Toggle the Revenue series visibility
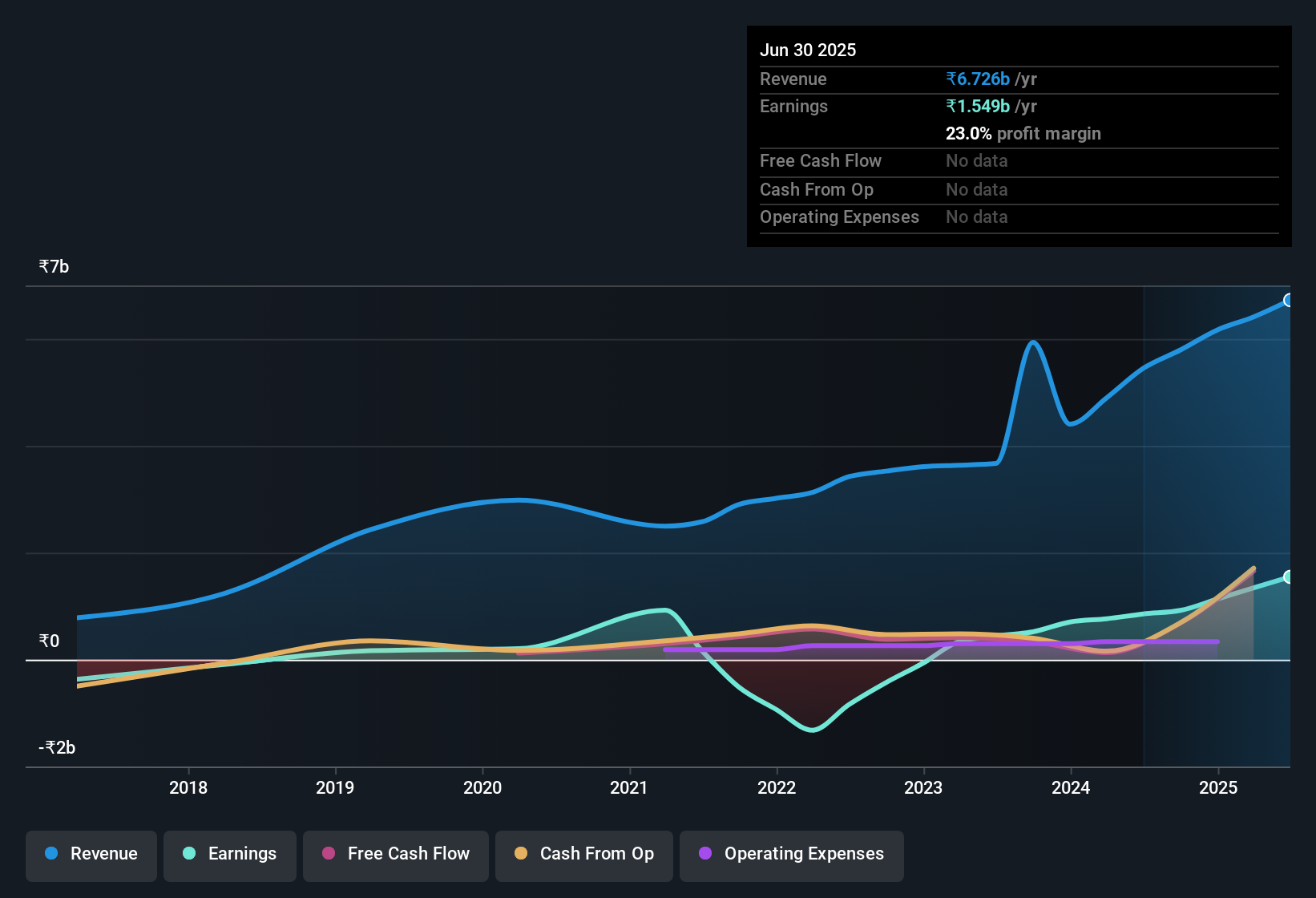 pyautogui.click(x=91, y=854)
